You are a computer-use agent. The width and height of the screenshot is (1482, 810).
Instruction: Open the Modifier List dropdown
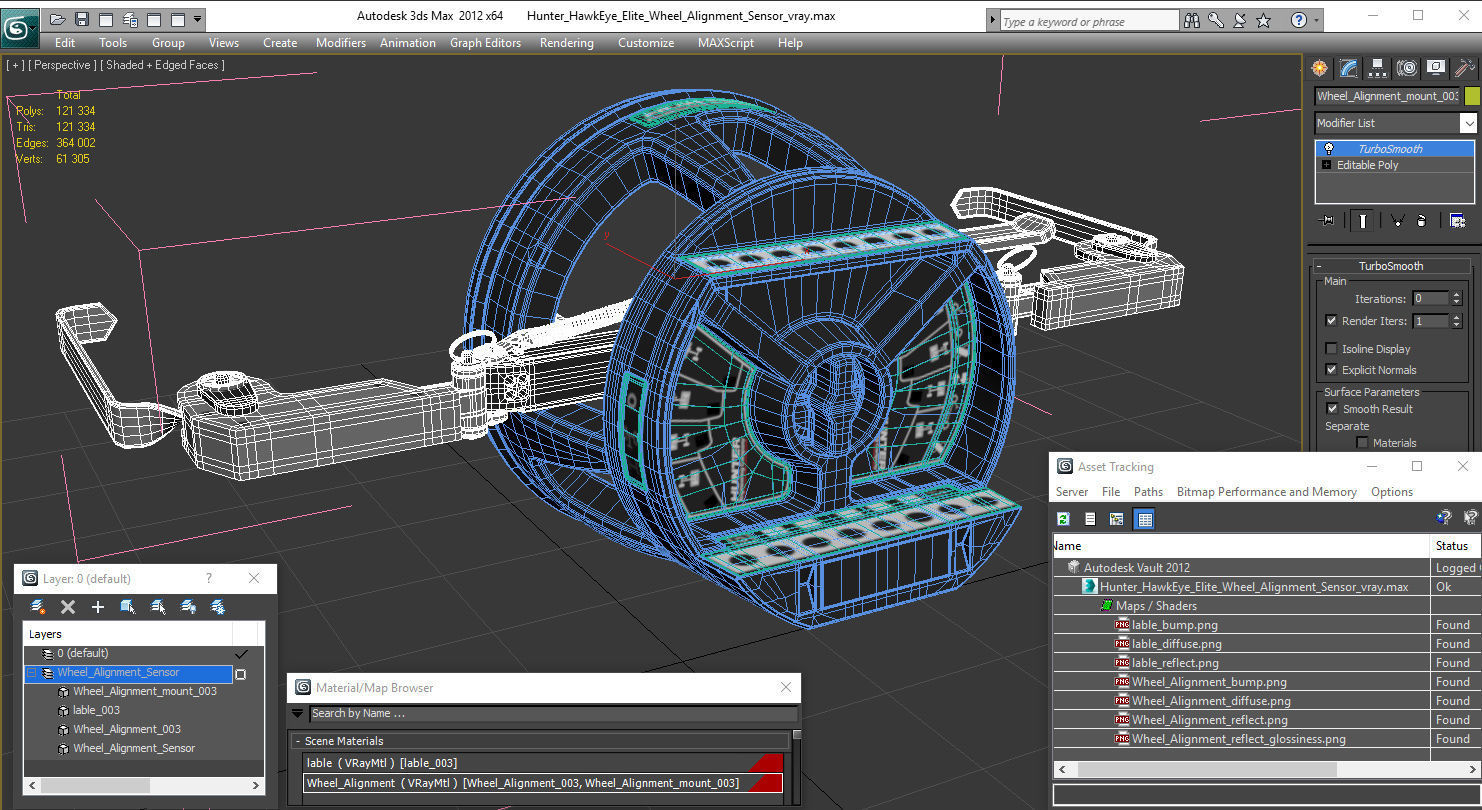point(1468,123)
